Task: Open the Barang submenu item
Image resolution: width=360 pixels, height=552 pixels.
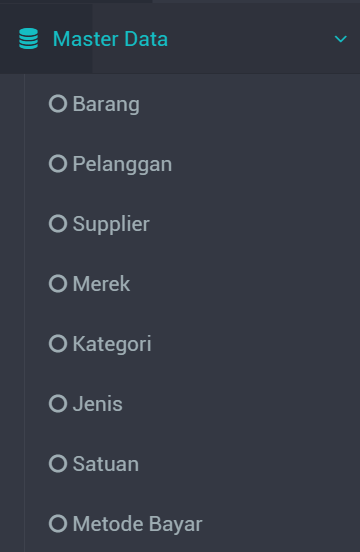Action: tap(106, 104)
